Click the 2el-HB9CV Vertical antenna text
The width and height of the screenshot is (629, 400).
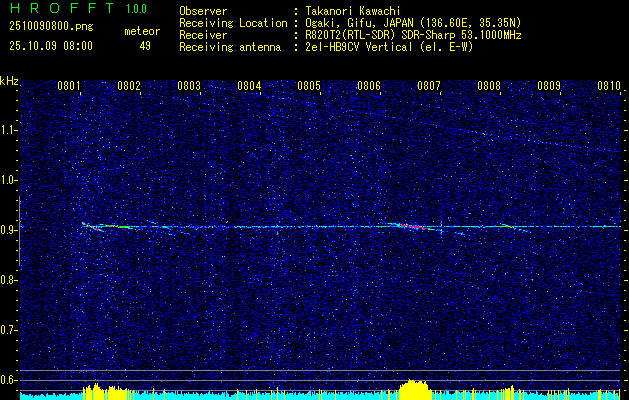point(389,47)
